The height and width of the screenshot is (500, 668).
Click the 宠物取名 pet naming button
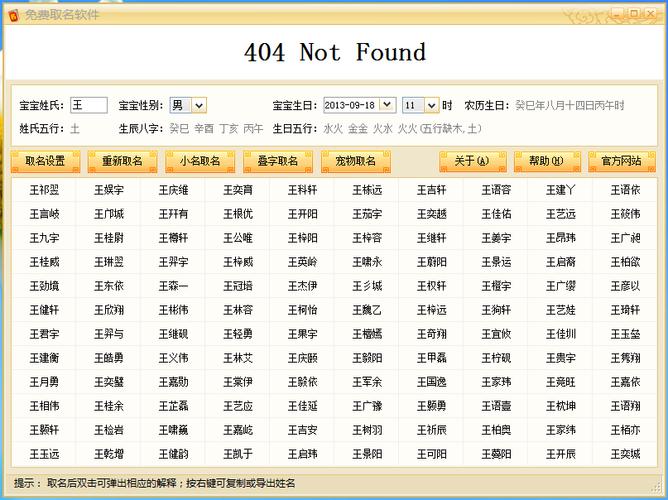[x=356, y=161]
